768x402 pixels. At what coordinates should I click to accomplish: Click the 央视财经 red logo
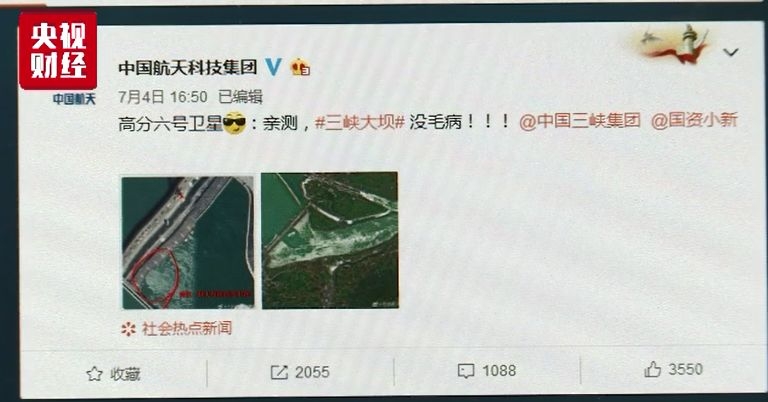pos(58,50)
